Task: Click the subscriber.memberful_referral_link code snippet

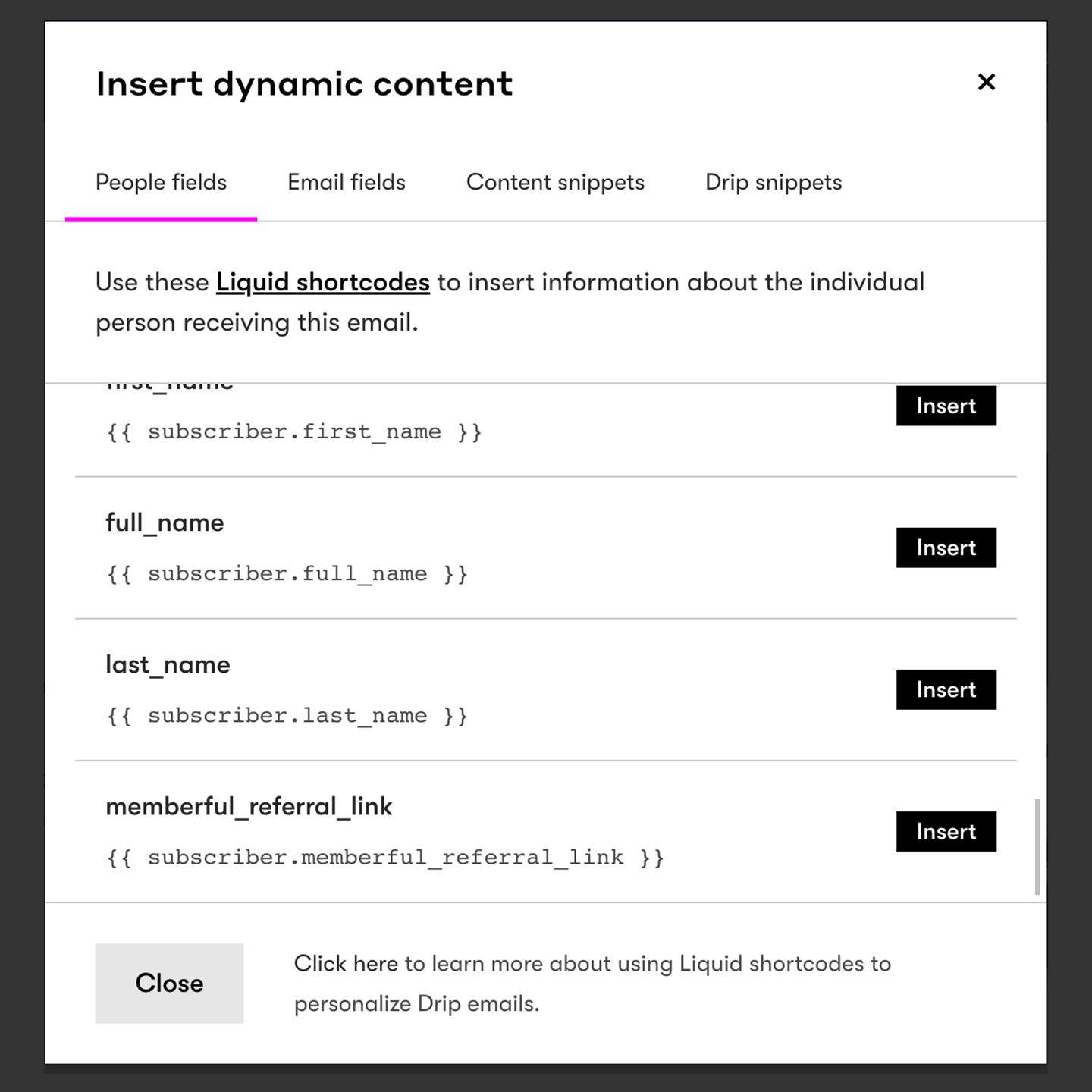Action: click(385, 857)
